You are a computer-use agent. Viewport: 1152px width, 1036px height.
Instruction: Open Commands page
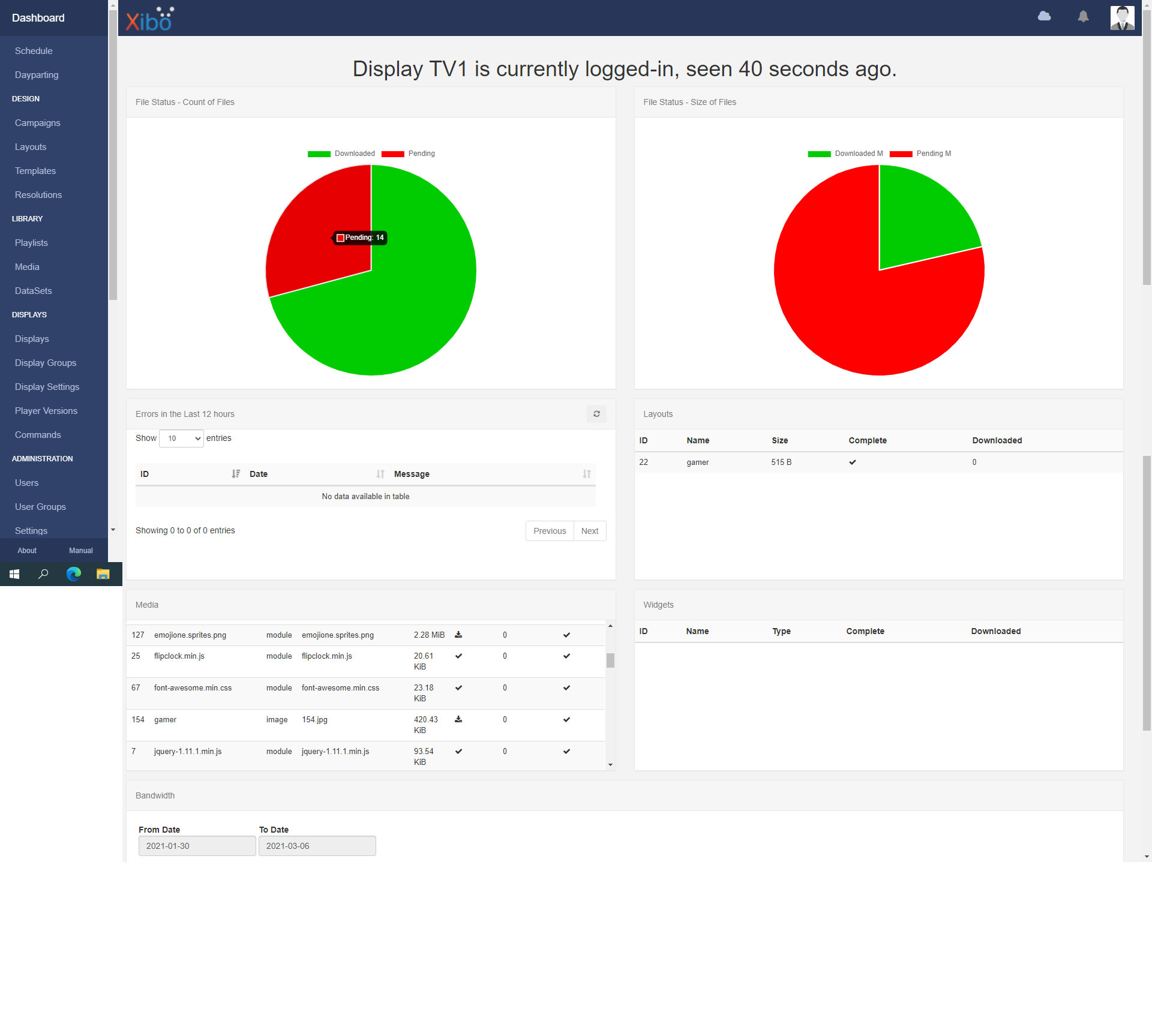(38, 435)
